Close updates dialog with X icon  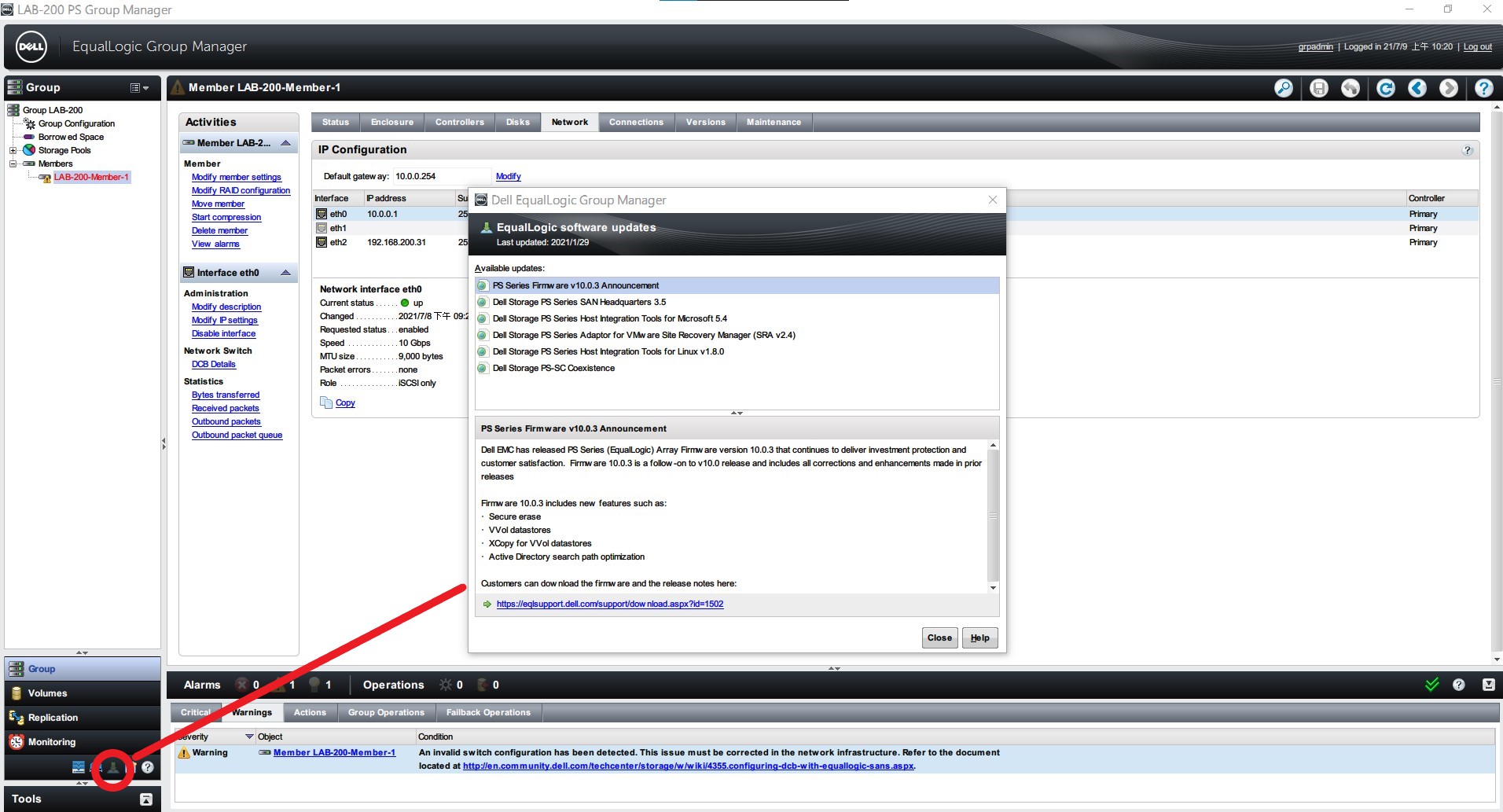(x=993, y=200)
